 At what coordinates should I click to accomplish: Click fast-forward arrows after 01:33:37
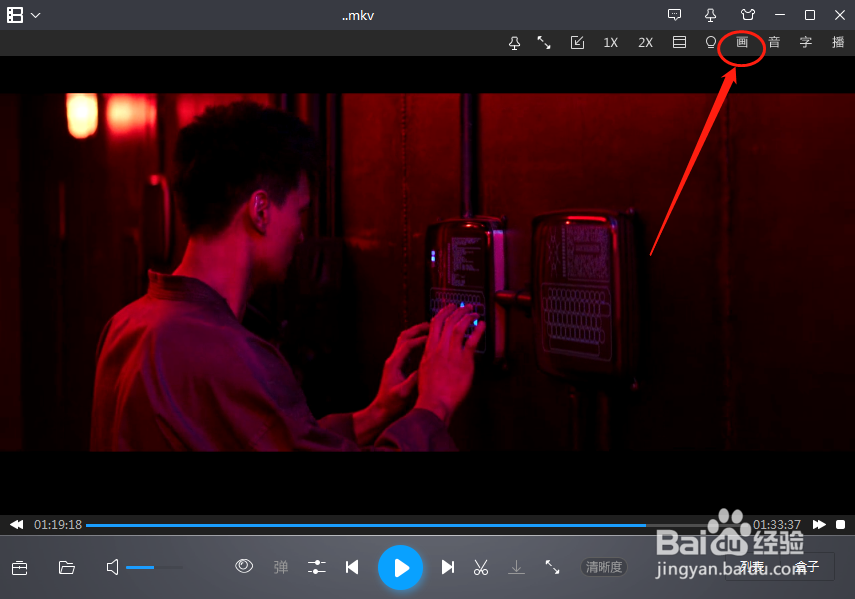(x=819, y=524)
